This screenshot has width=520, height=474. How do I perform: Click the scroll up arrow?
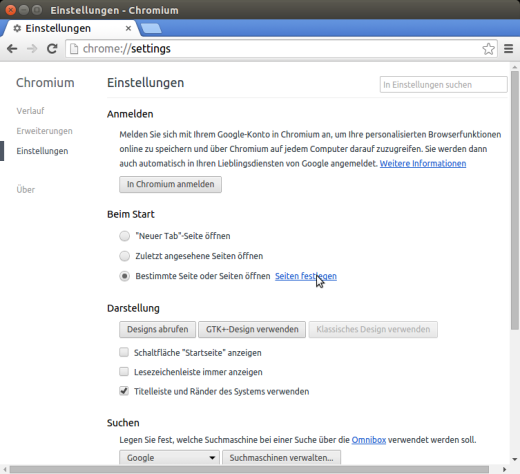[515, 67]
